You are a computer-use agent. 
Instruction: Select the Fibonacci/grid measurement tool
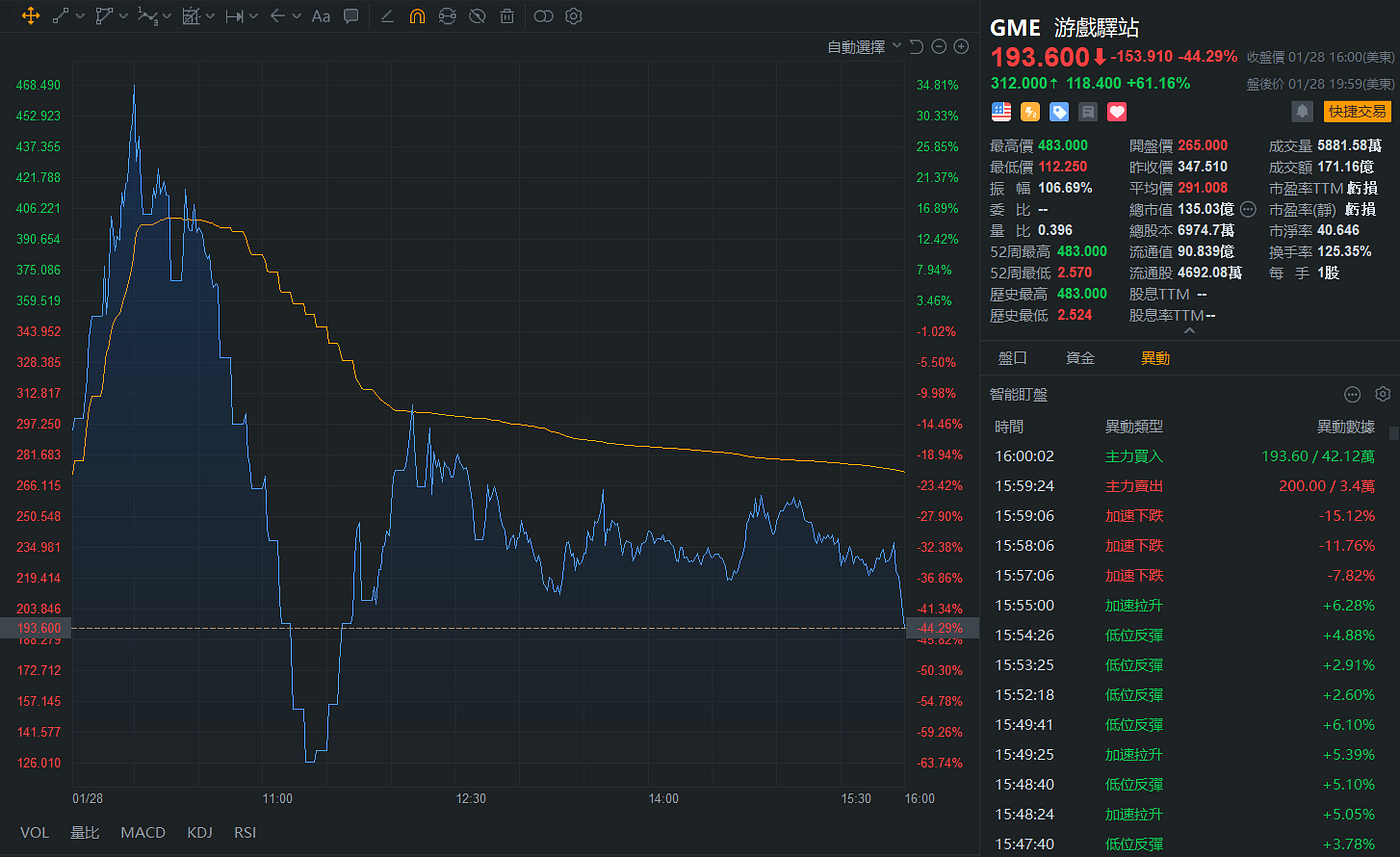192,16
